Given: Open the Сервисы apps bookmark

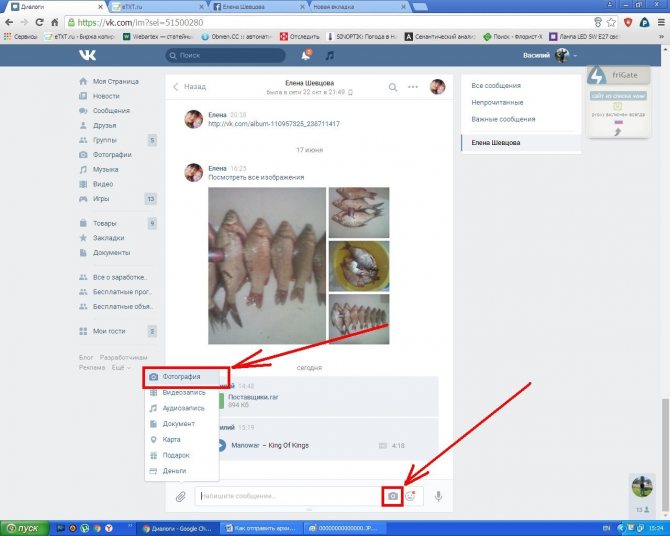Looking at the screenshot, I should pos(21,37).
